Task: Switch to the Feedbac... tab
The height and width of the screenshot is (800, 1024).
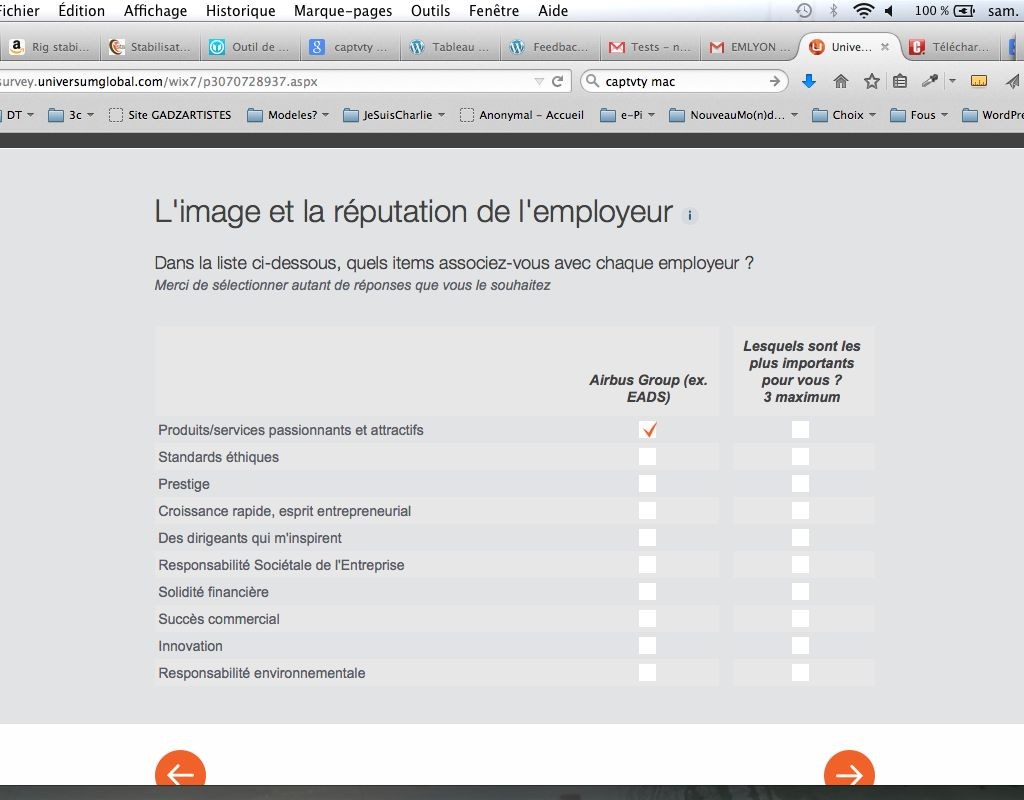Action: 549,46
